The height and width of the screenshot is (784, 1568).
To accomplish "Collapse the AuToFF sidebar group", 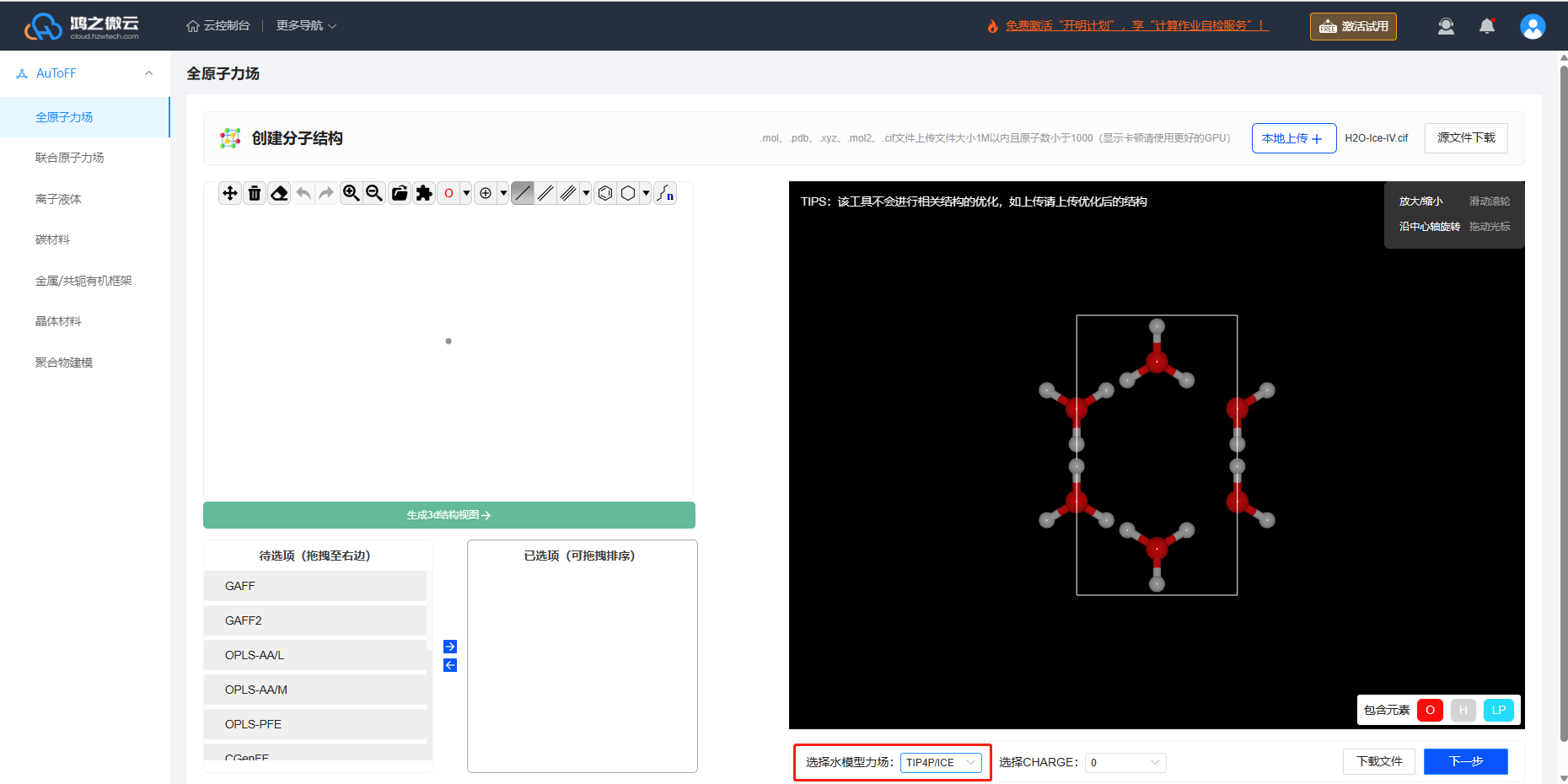I will pyautogui.click(x=148, y=73).
